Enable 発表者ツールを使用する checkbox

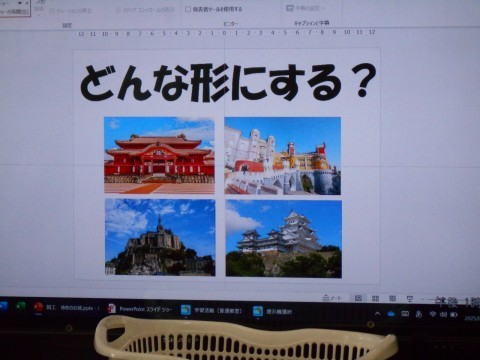point(188,9)
